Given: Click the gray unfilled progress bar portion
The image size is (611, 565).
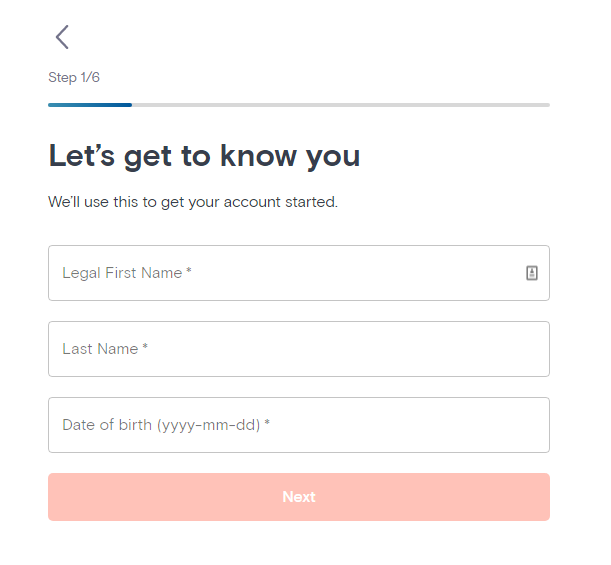Looking at the screenshot, I should click(x=341, y=105).
